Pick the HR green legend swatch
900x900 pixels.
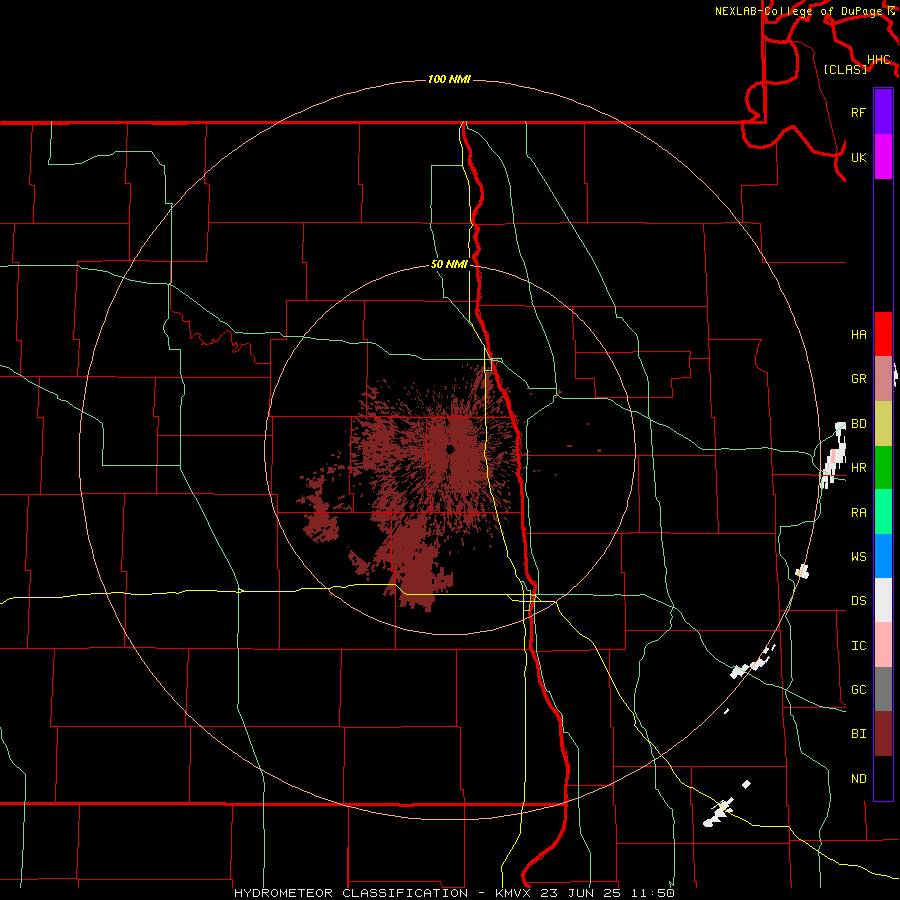tap(883, 468)
